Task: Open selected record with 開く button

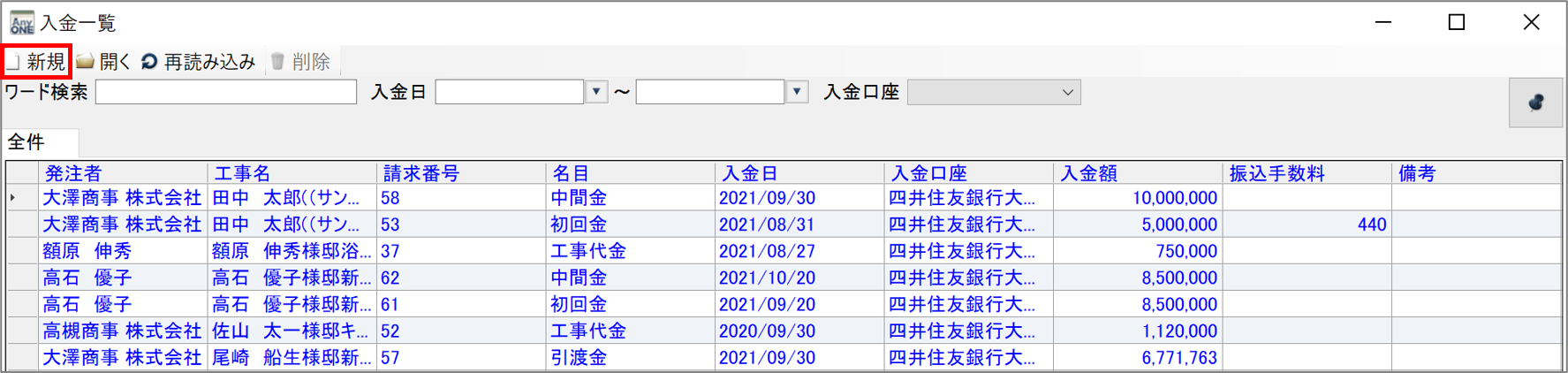Action: (104, 62)
